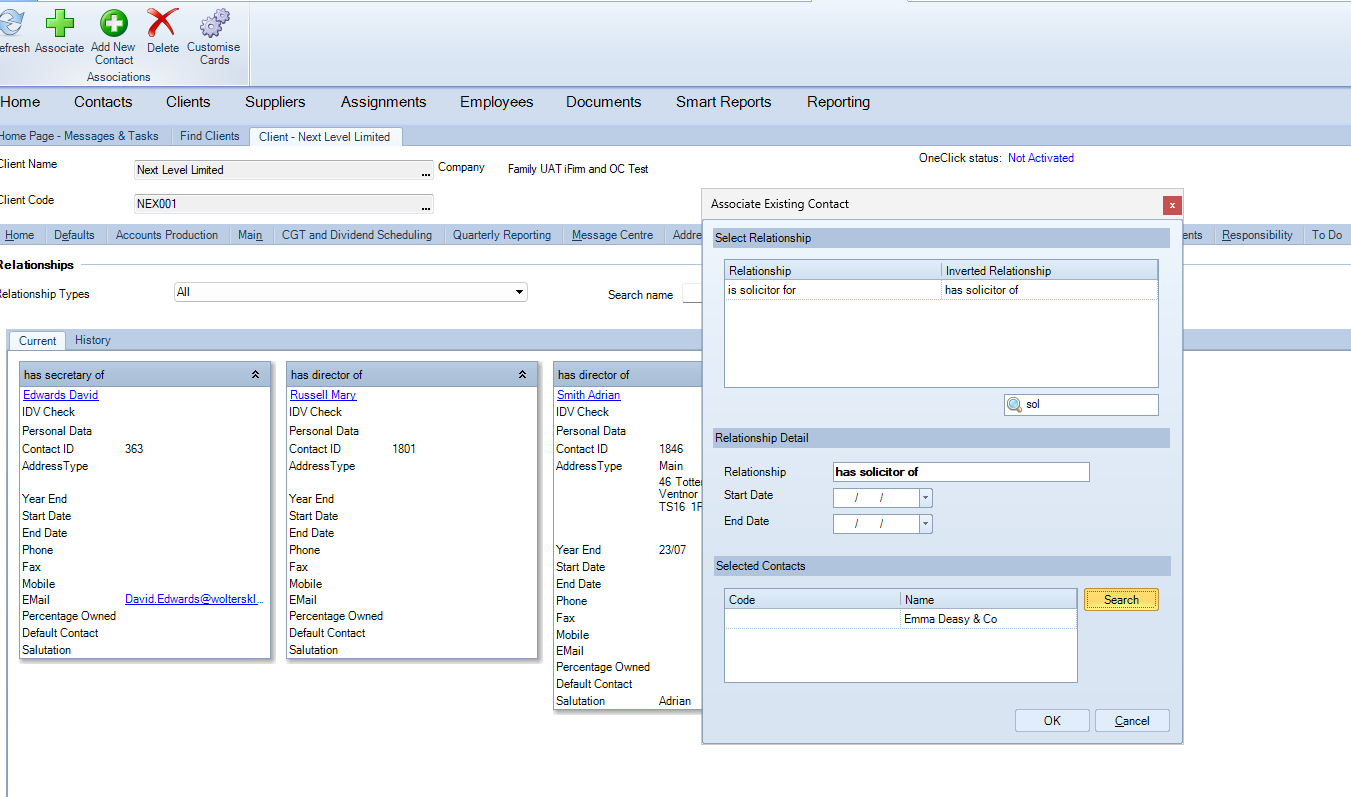Screen dimensions: 1351x797
Task: Open the Relationship Types dropdown
Action: click(519, 293)
